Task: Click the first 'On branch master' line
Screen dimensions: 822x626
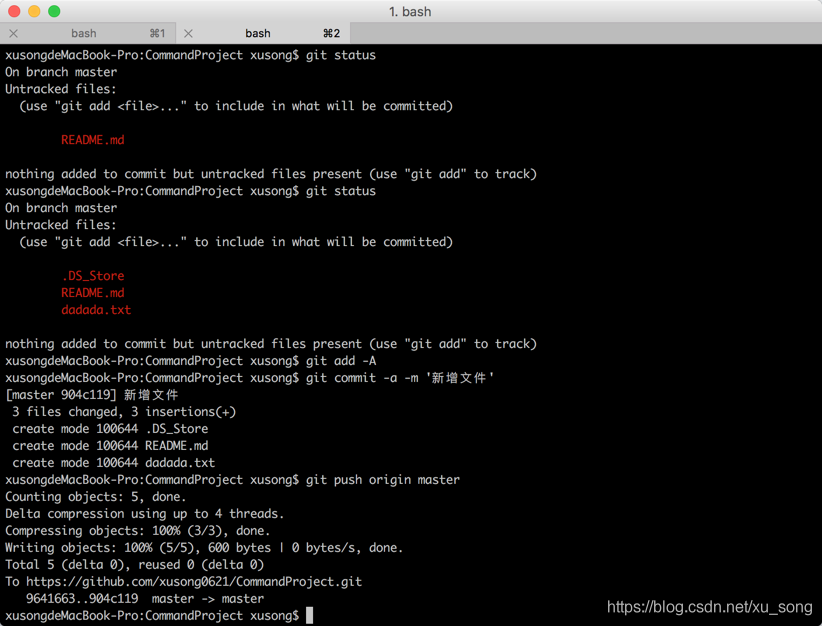Action: [x=61, y=72]
